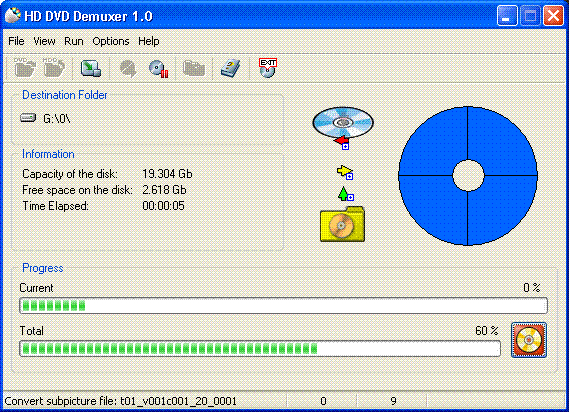Open the help book toolbar icon
569x412 pixels.
231,68
